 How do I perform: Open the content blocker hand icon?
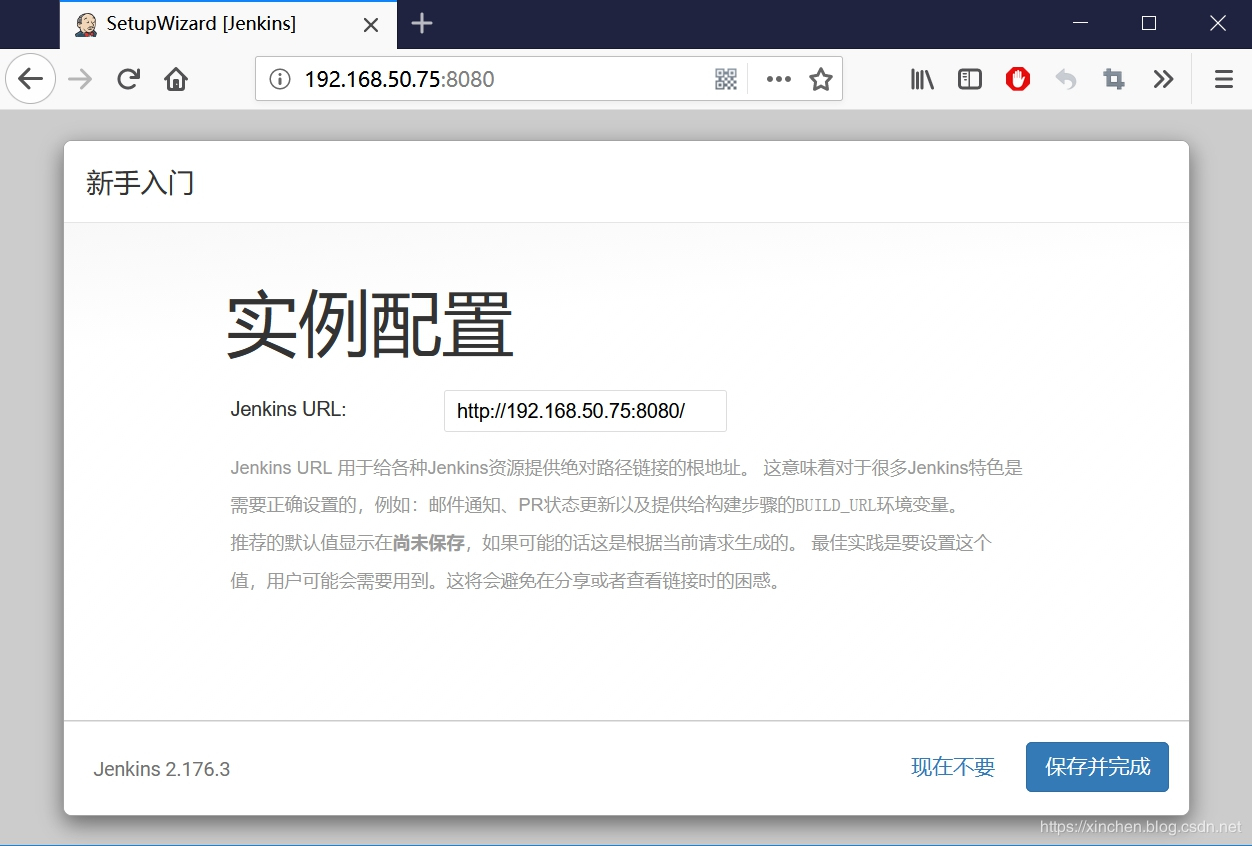pyautogui.click(x=1018, y=78)
